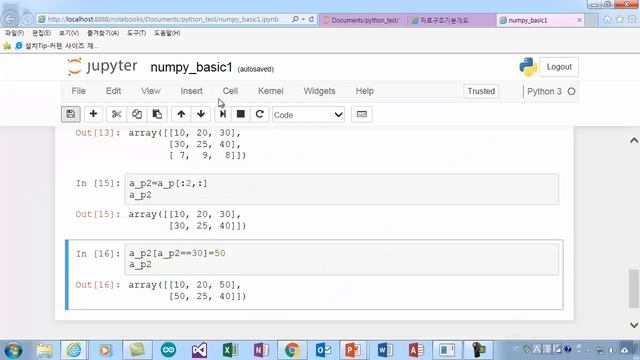Open the address bar search dropdown arrow
Screen dimensions: 640x360
coord(303,19)
